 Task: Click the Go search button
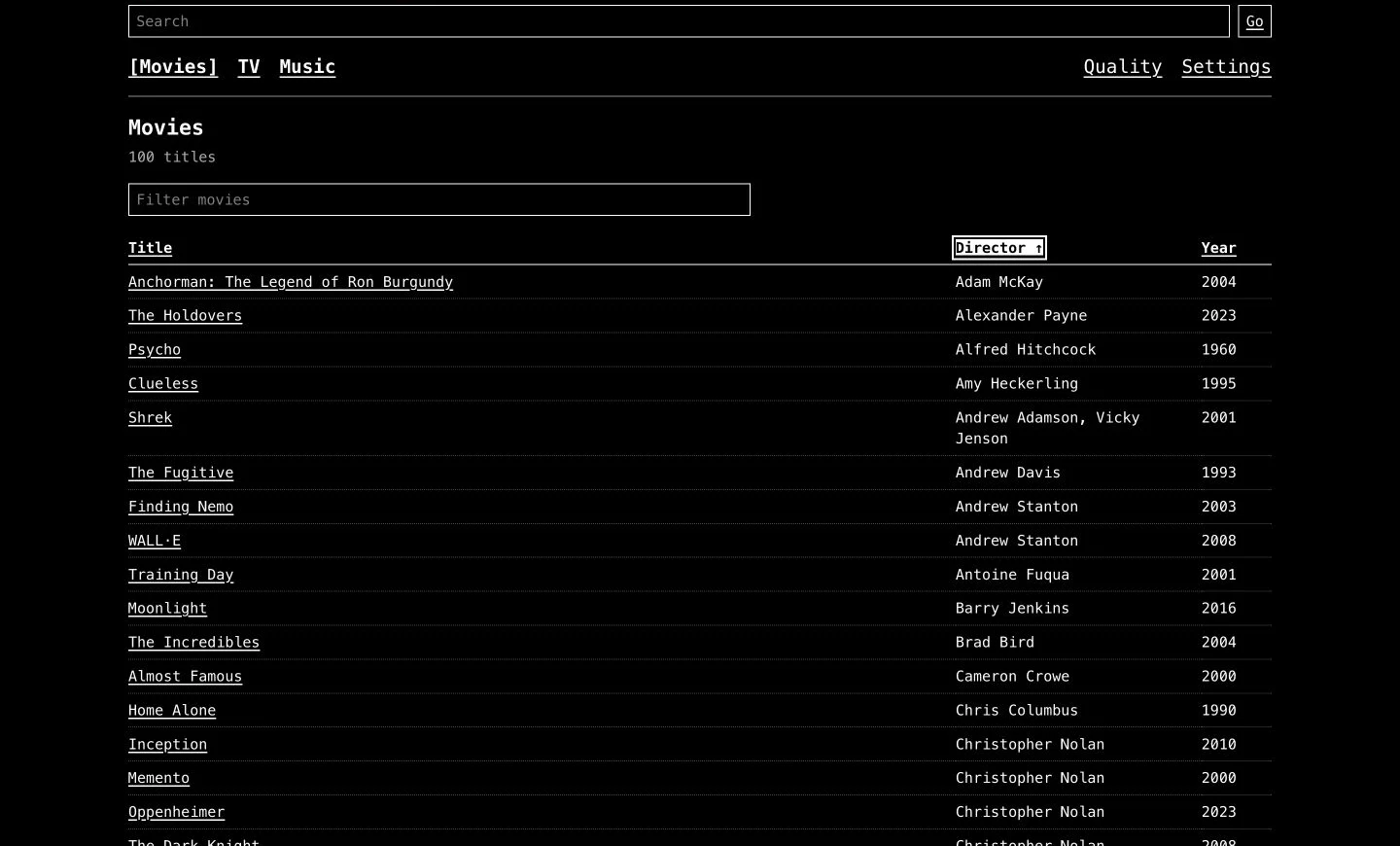[x=1254, y=21]
